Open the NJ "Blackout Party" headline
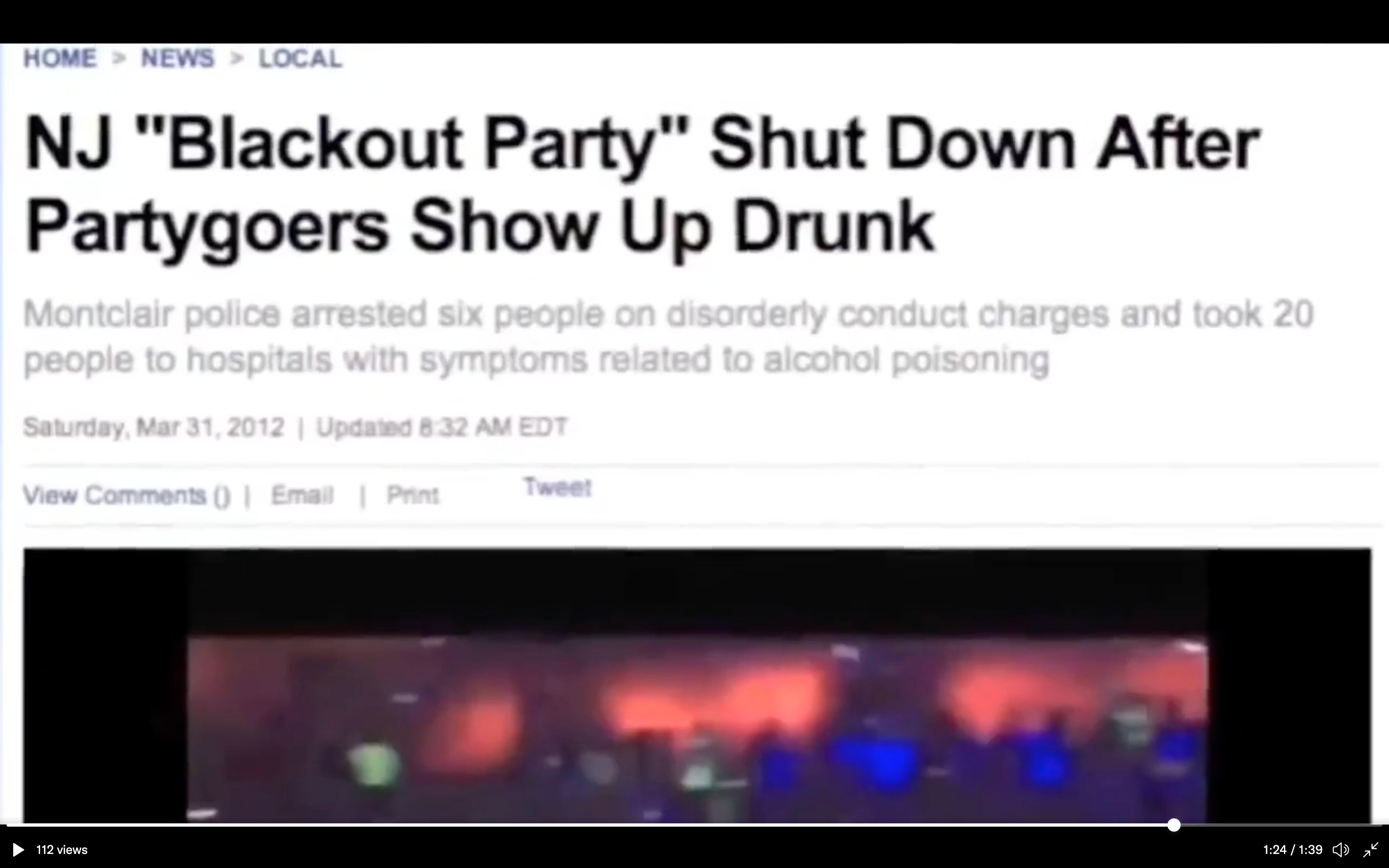This screenshot has height=868, width=1389. click(x=642, y=185)
